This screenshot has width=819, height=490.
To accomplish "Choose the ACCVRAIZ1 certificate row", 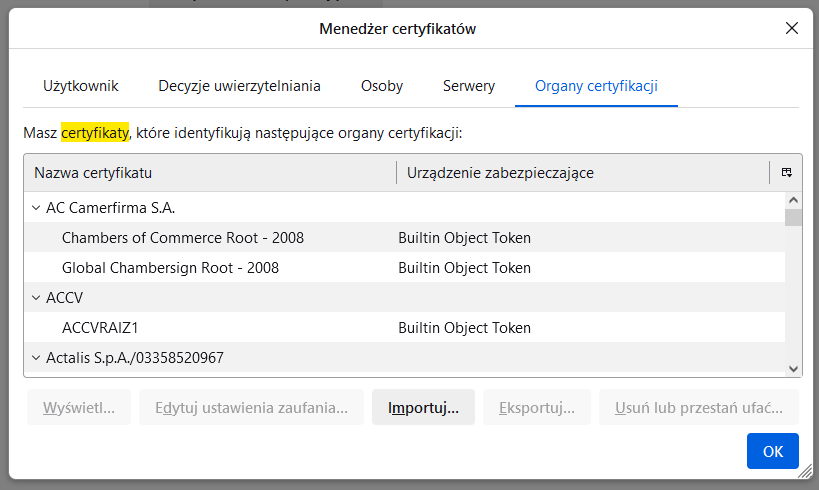I will click(100, 328).
